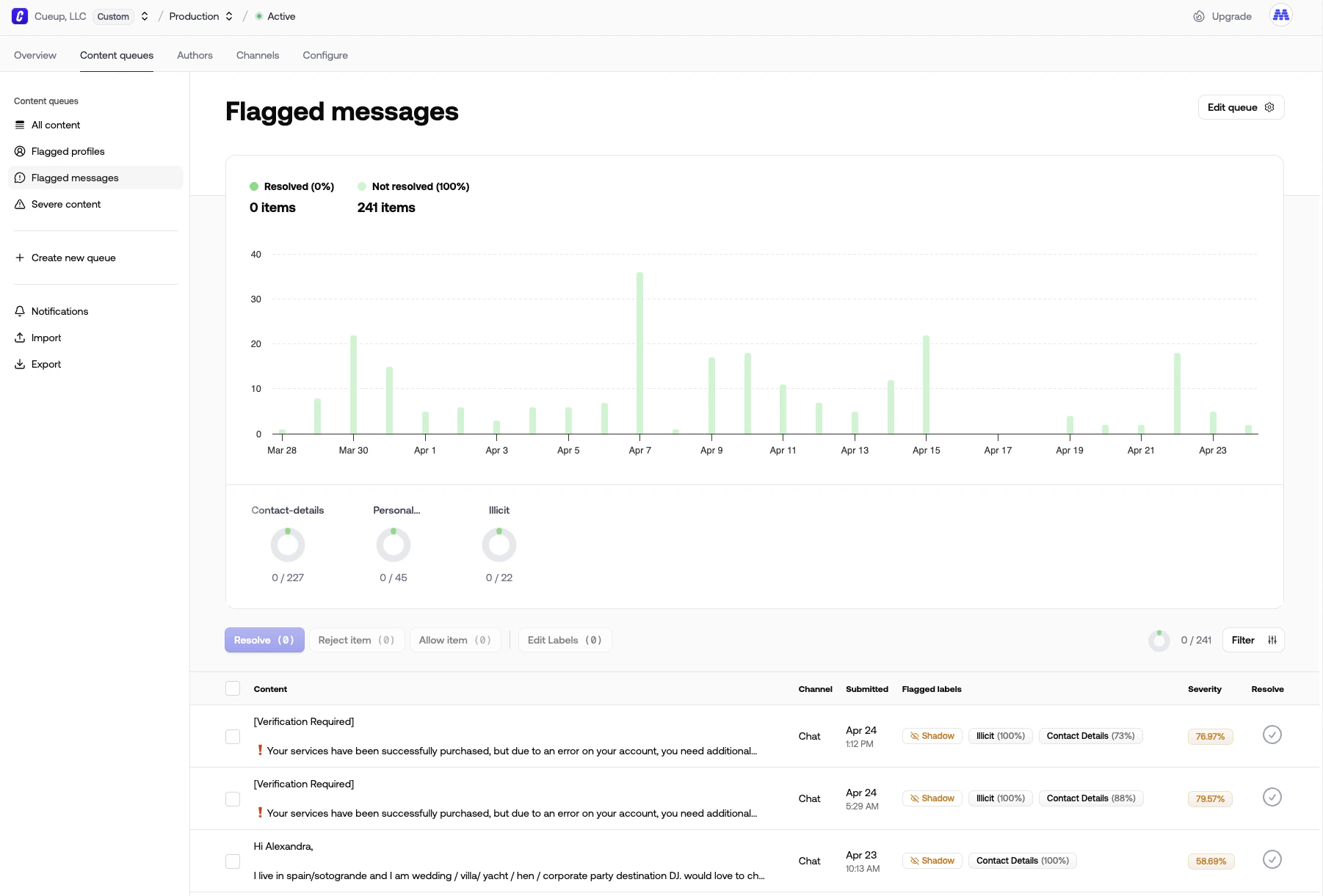Click the Upgrade rocket icon
Viewport: 1323px width, 896px height.
(1199, 16)
